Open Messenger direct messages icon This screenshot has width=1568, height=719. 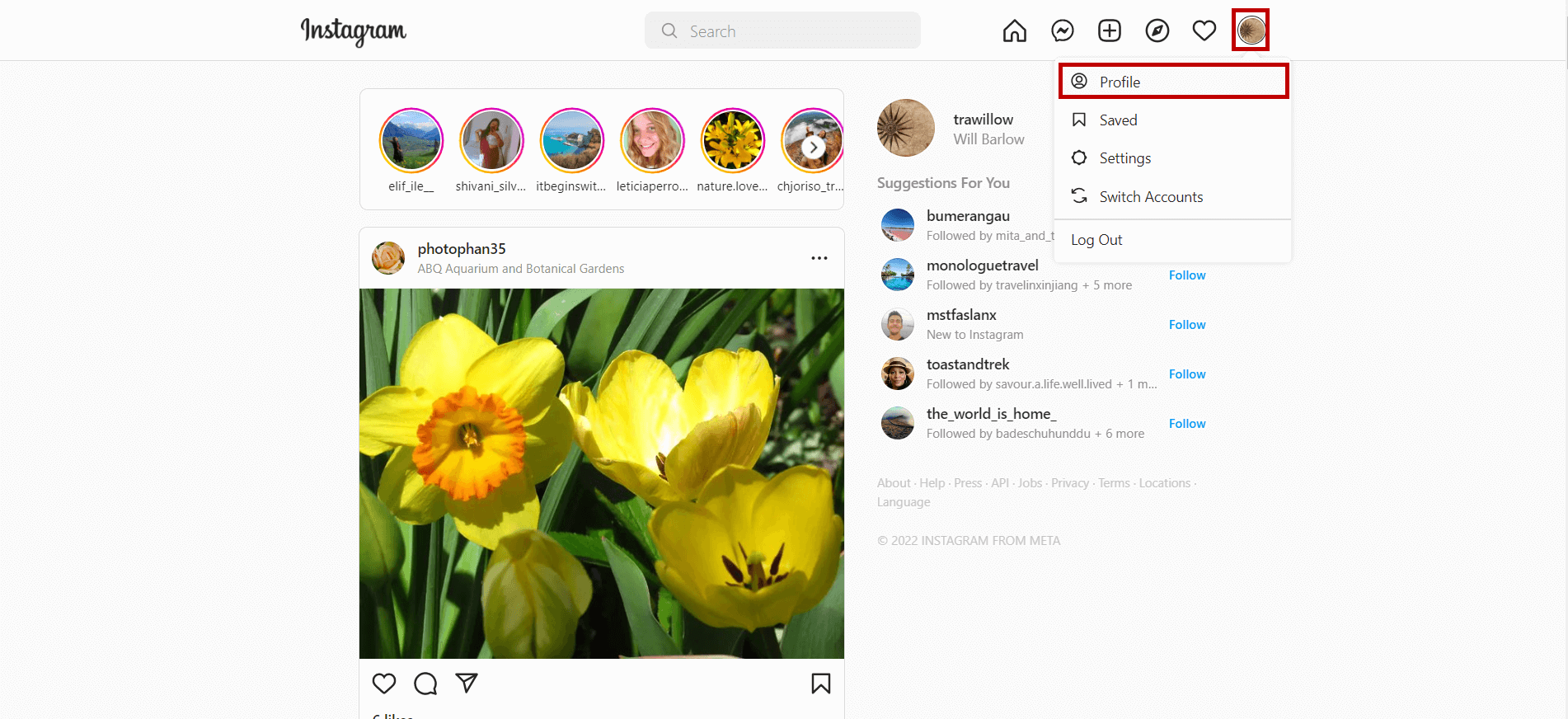point(1063,31)
